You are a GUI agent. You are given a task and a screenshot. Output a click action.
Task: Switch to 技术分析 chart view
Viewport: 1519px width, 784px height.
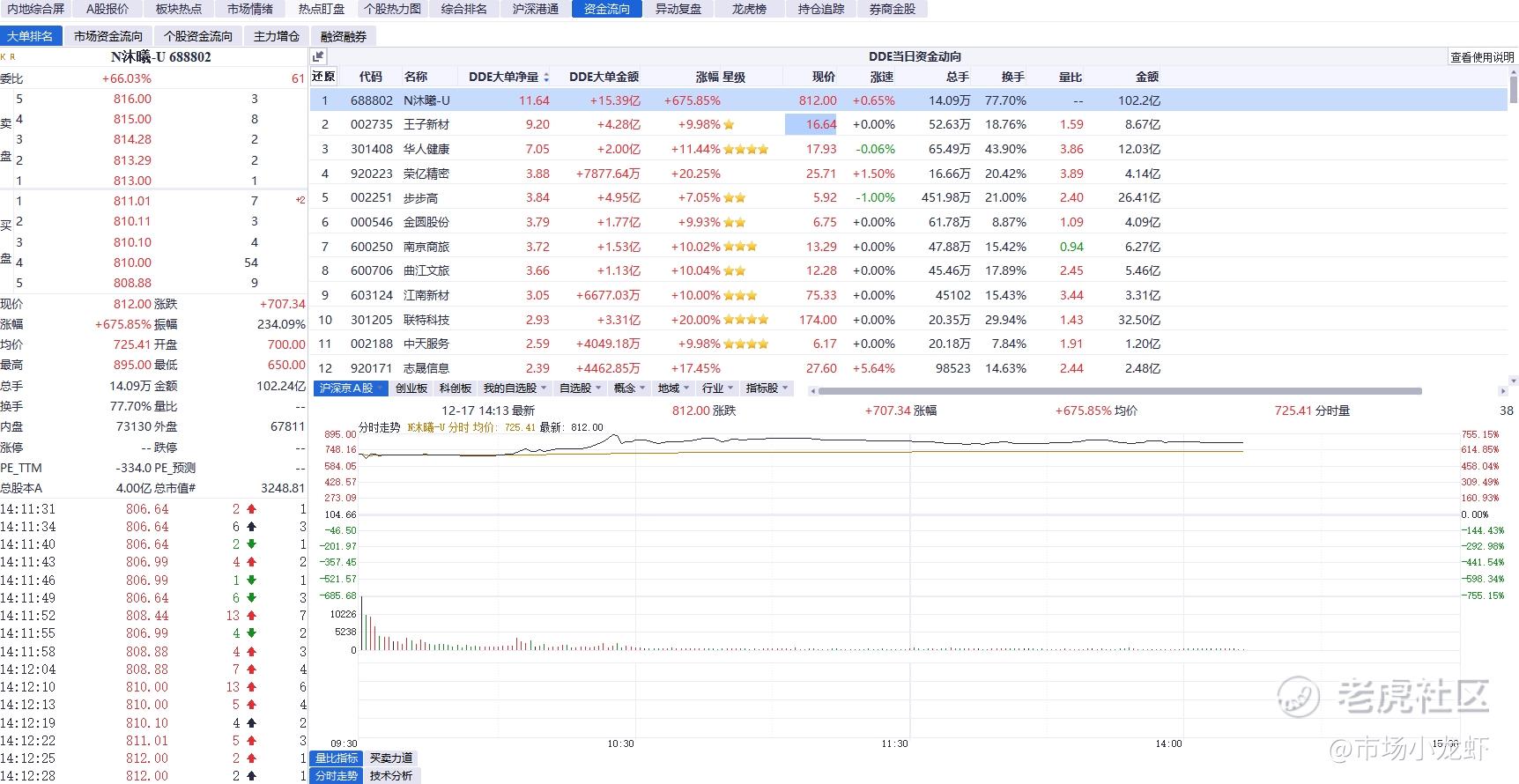[390, 776]
